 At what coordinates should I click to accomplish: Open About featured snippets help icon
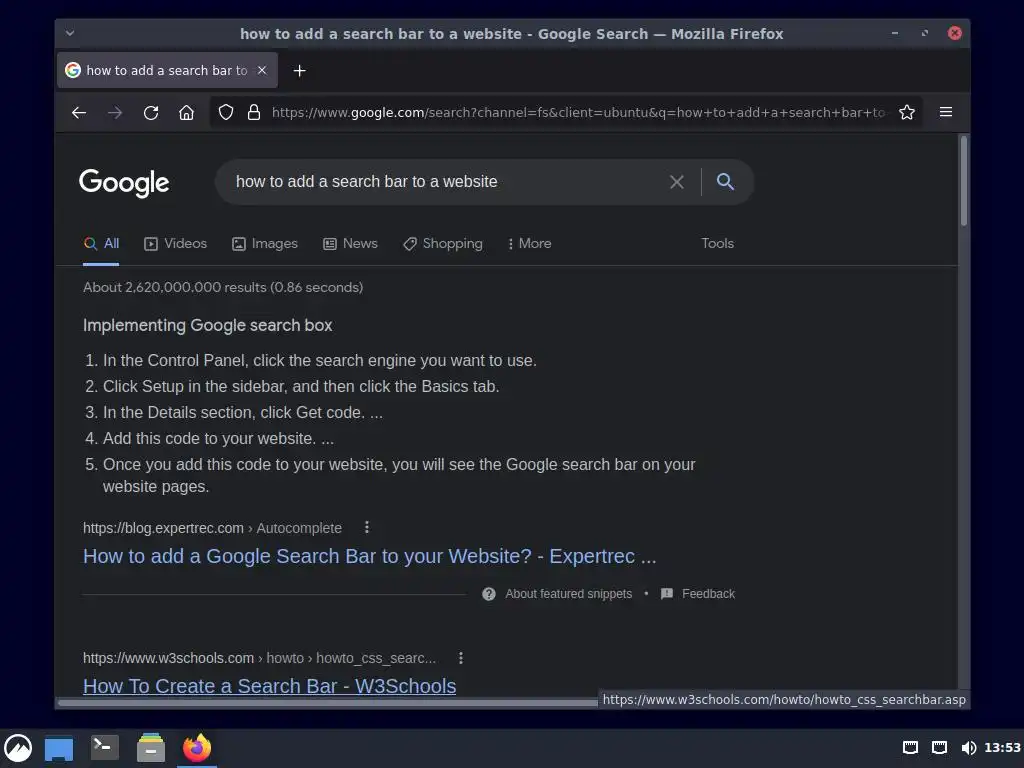(x=488, y=594)
